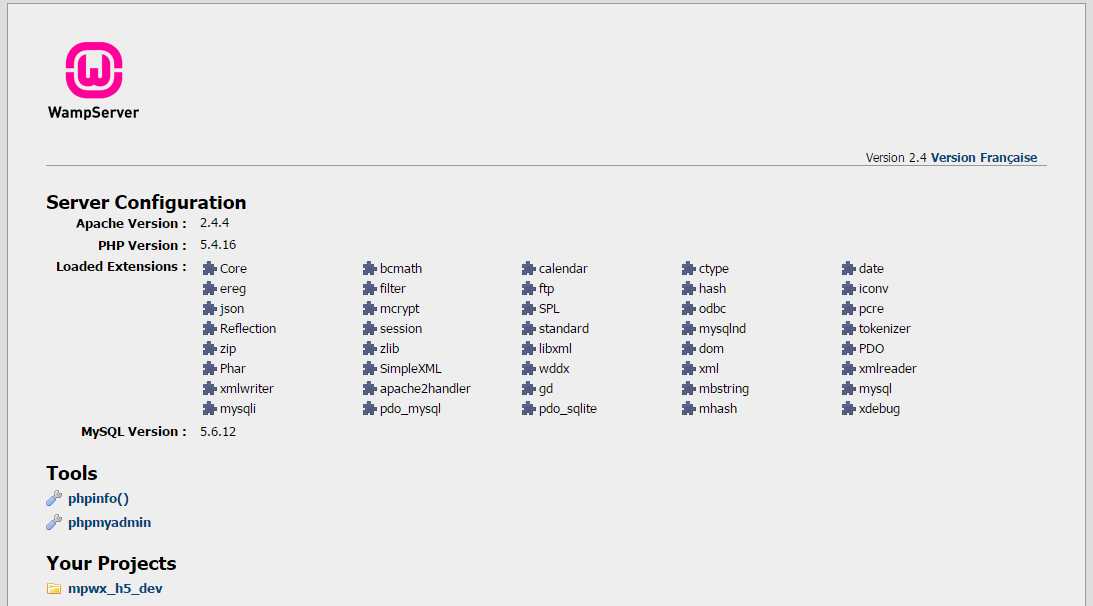Click the mysql extension name

(875, 389)
